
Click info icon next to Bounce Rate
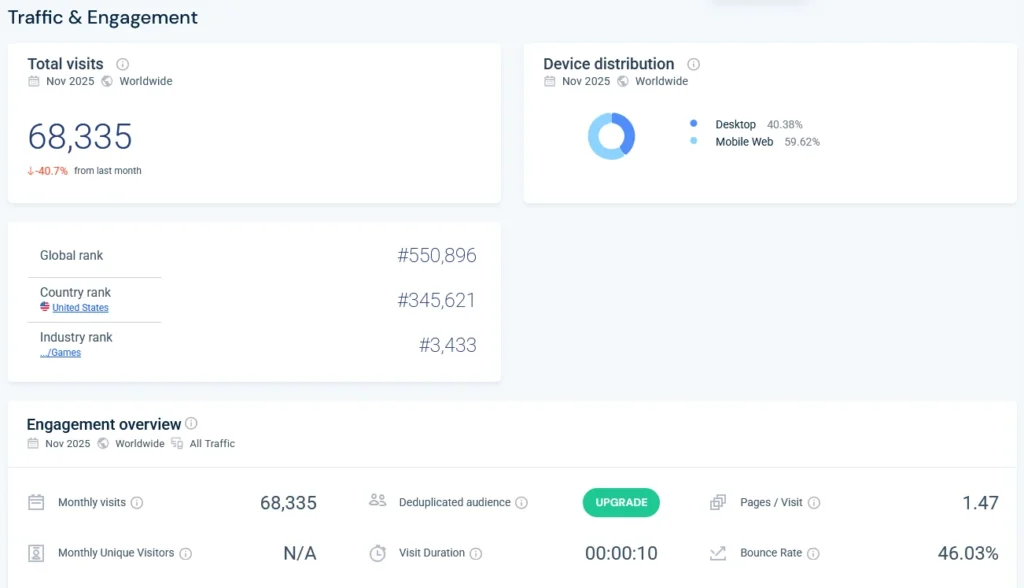813,553
